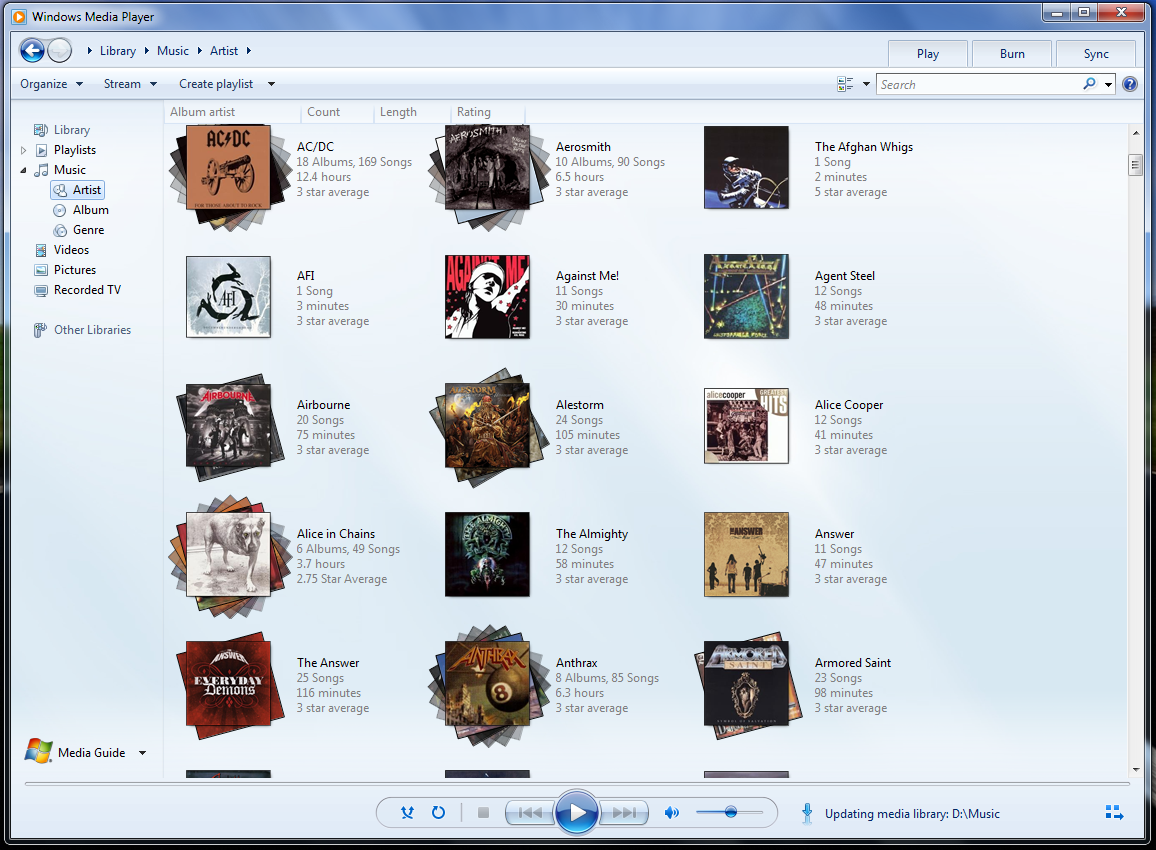Start playback with the Play button
The width and height of the screenshot is (1156, 850).
pyautogui.click(x=577, y=812)
